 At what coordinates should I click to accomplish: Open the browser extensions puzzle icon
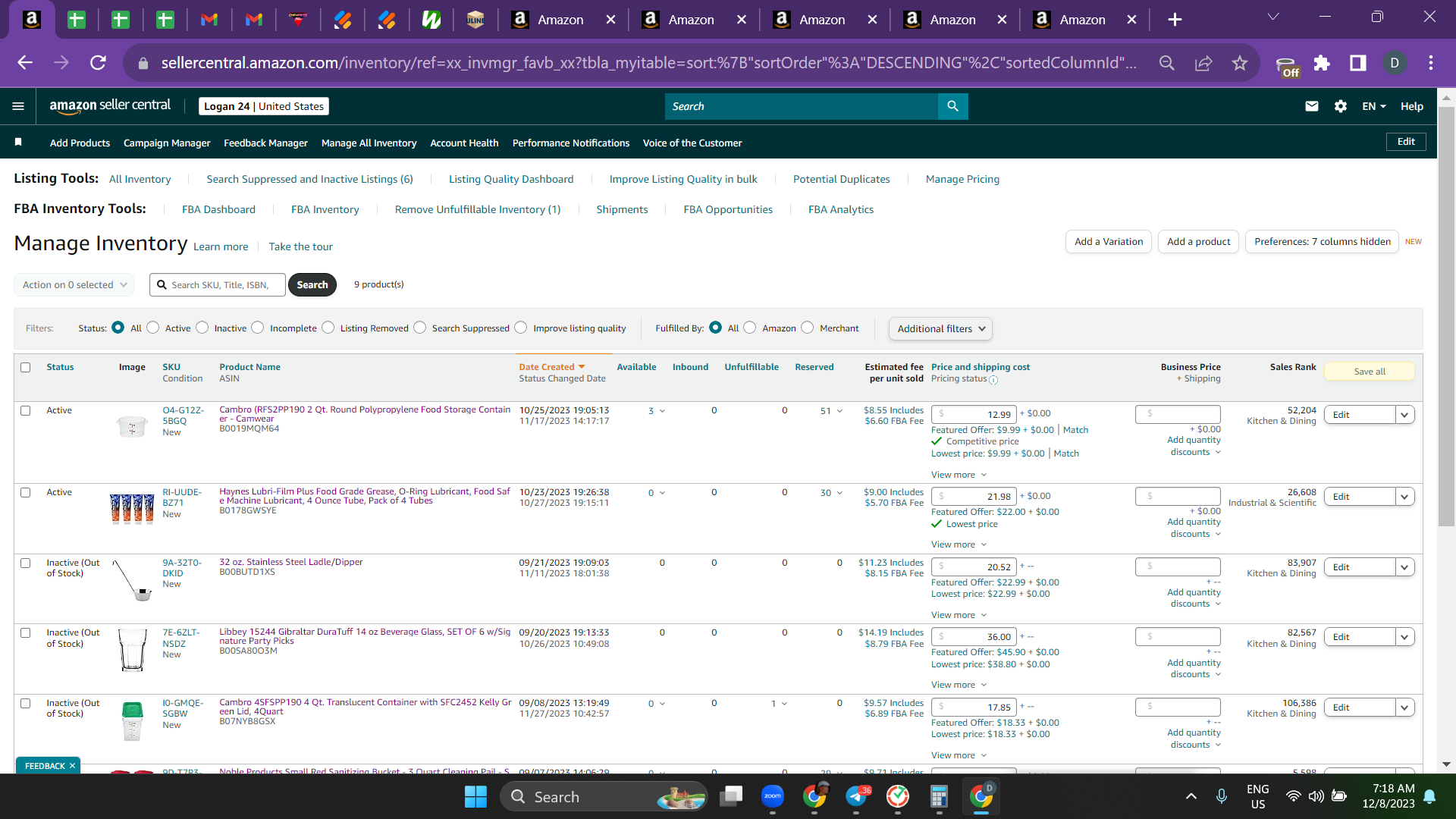point(1322,63)
